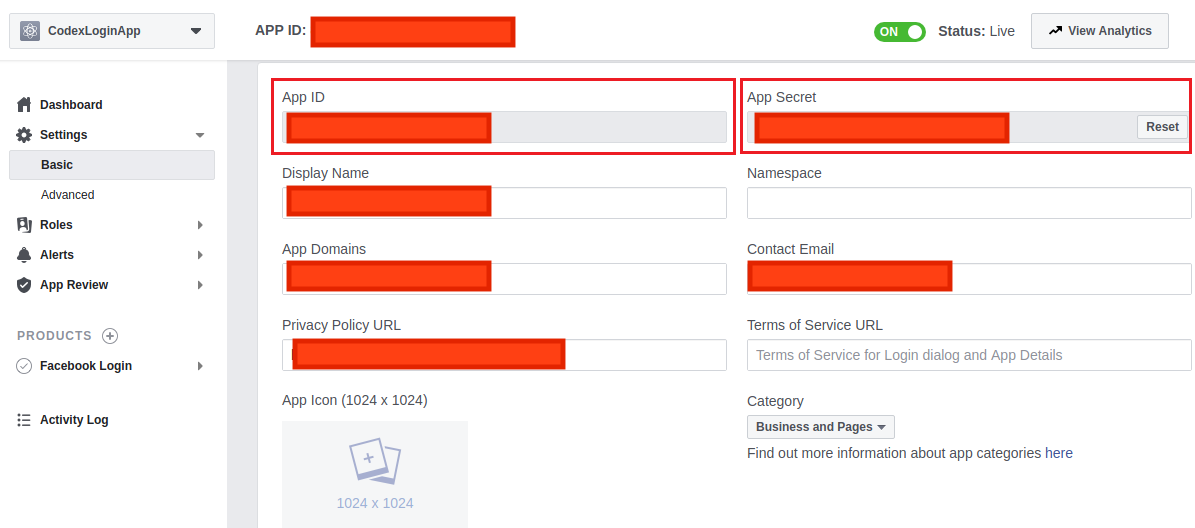Click the Facebook Login checkmark icon
Viewport: 1195px width, 528px height.
pyautogui.click(x=24, y=366)
